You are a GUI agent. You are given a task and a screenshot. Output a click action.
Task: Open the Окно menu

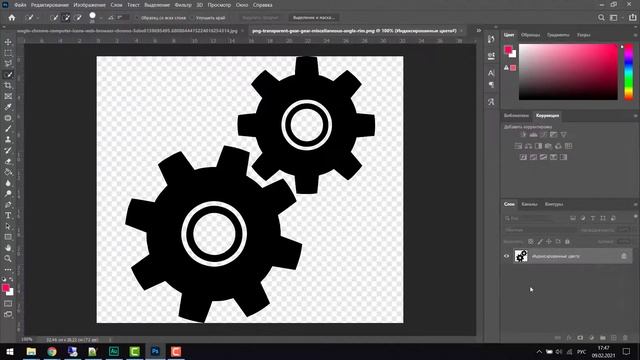(242, 5)
